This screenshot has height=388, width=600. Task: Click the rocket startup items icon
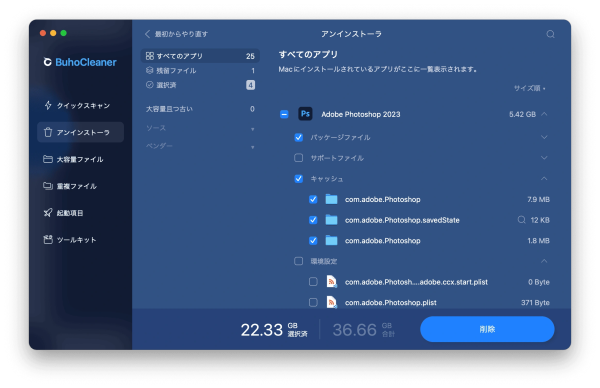48,212
